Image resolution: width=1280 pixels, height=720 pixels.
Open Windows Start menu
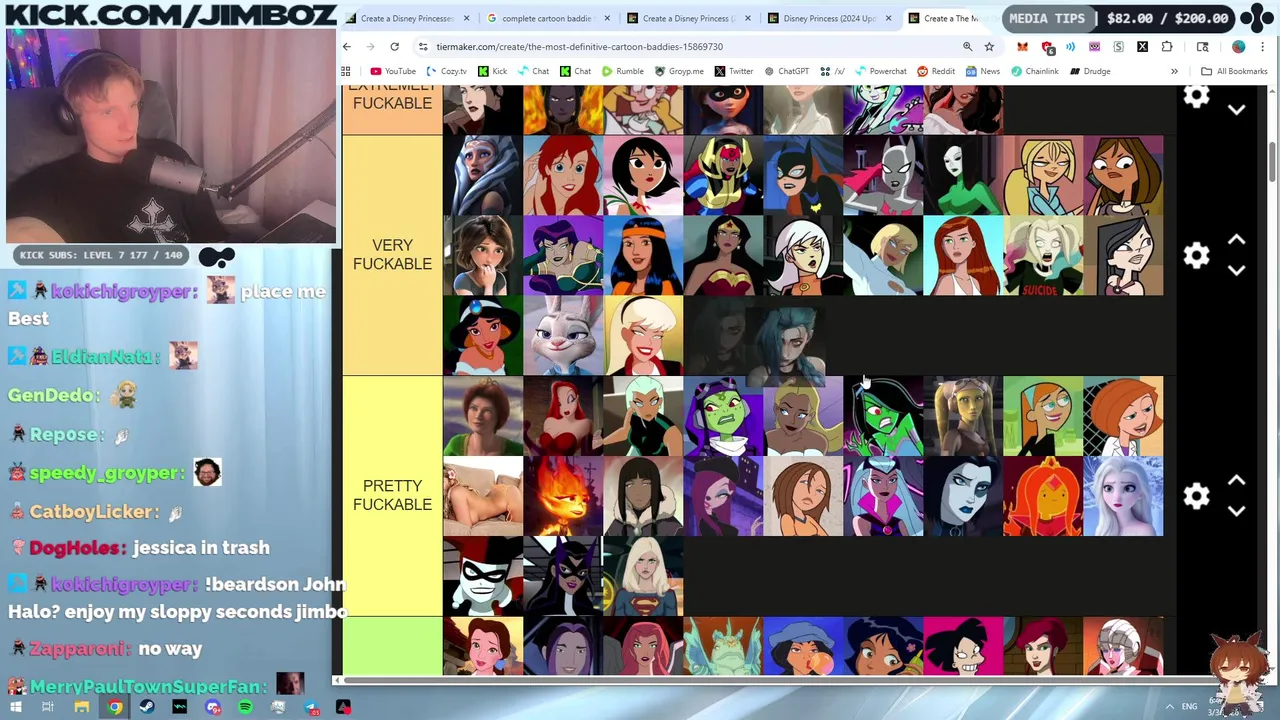[16, 707]
